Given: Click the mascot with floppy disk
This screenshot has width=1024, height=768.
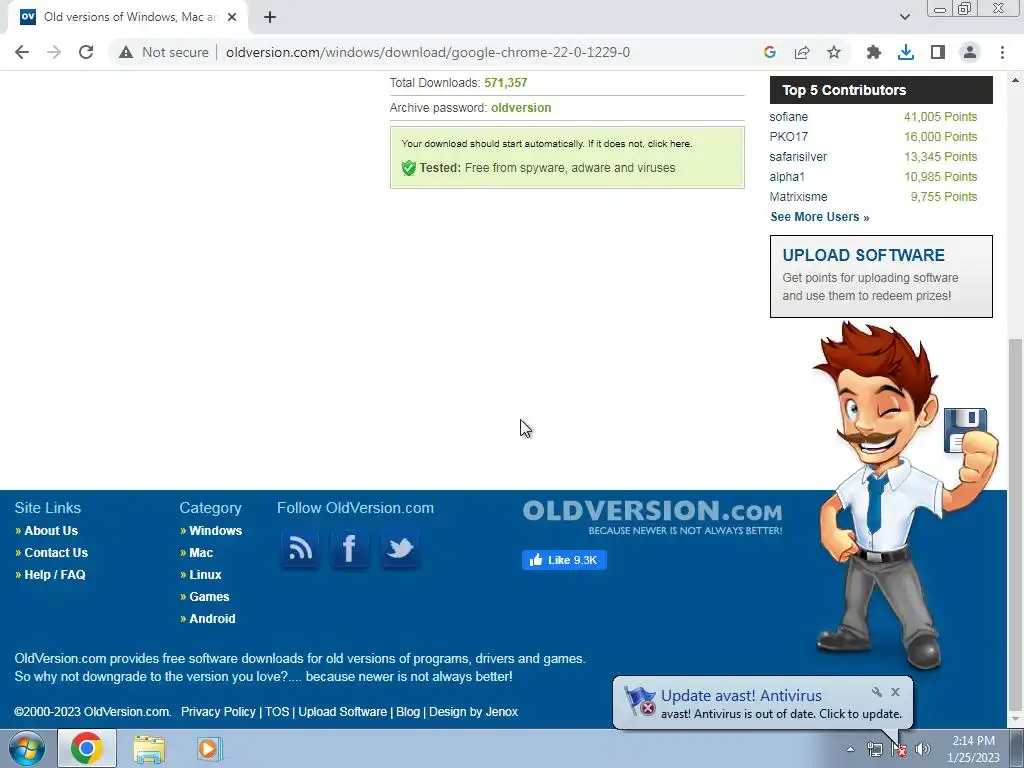Looking at the screenshot, I should (x=904, y=496).
